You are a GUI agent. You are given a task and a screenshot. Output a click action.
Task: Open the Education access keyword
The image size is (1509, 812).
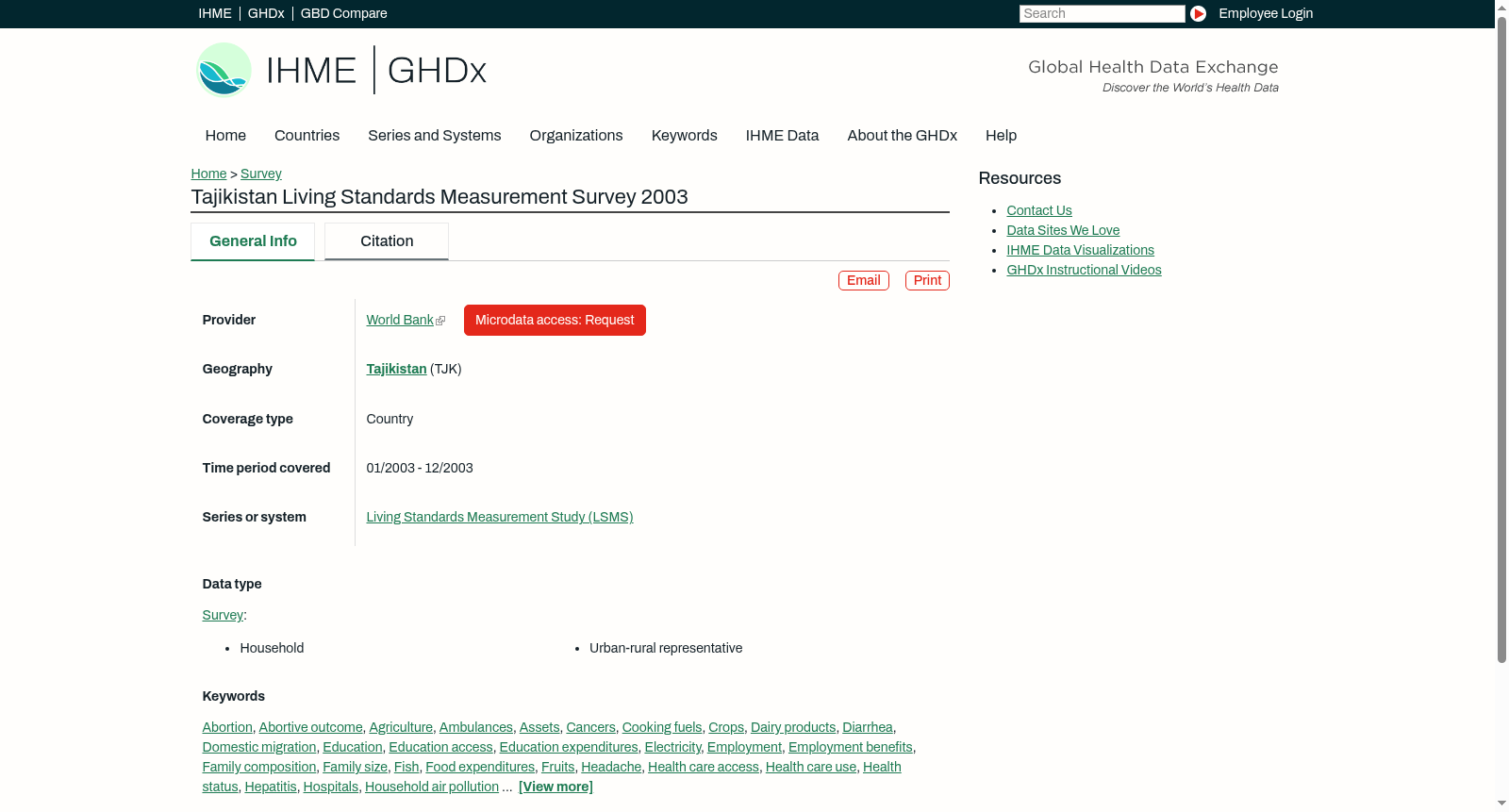pos(441,747)
